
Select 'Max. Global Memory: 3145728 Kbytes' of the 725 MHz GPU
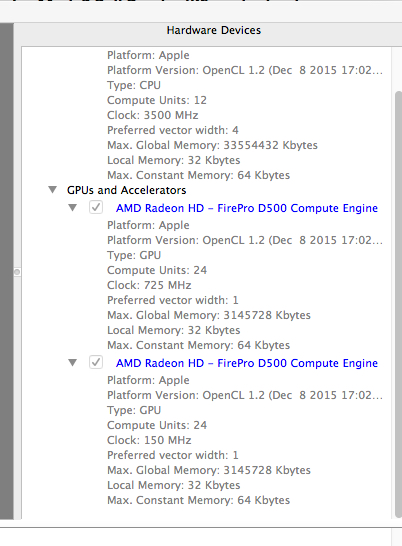point(209,315)
